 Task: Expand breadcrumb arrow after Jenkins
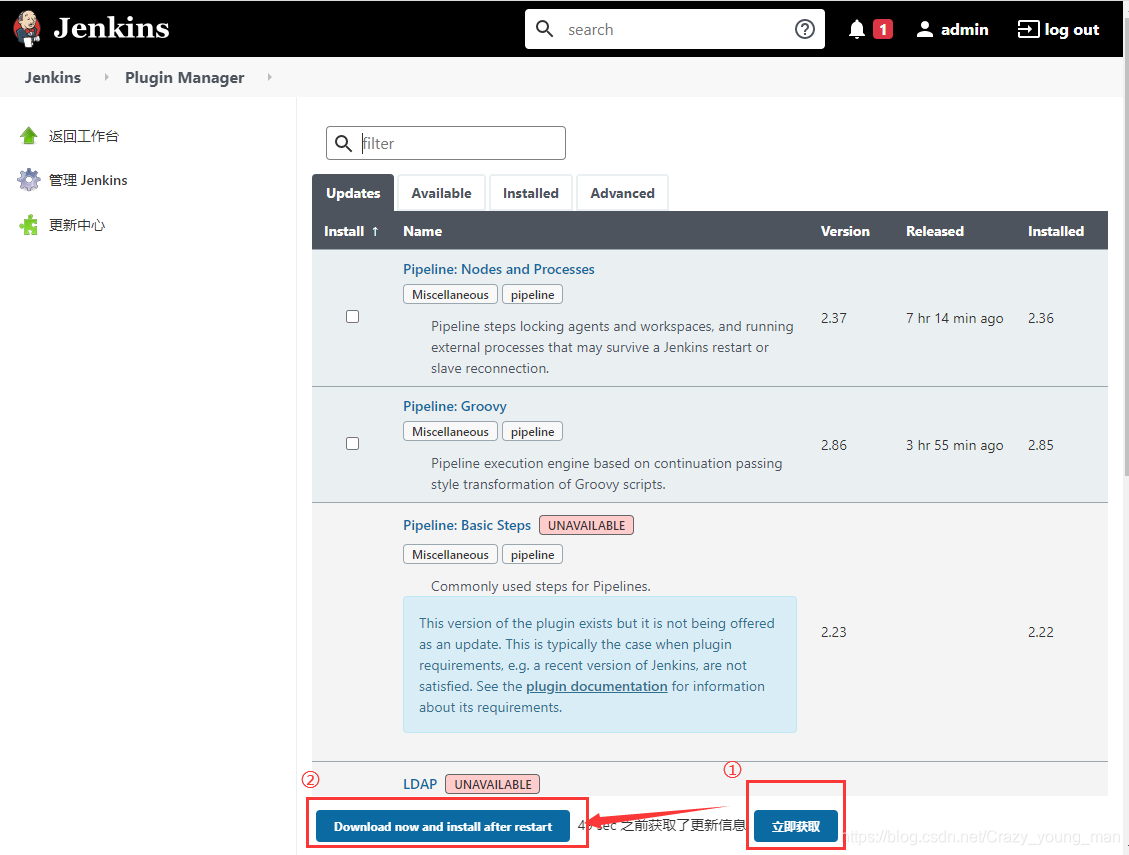[107, 77]
